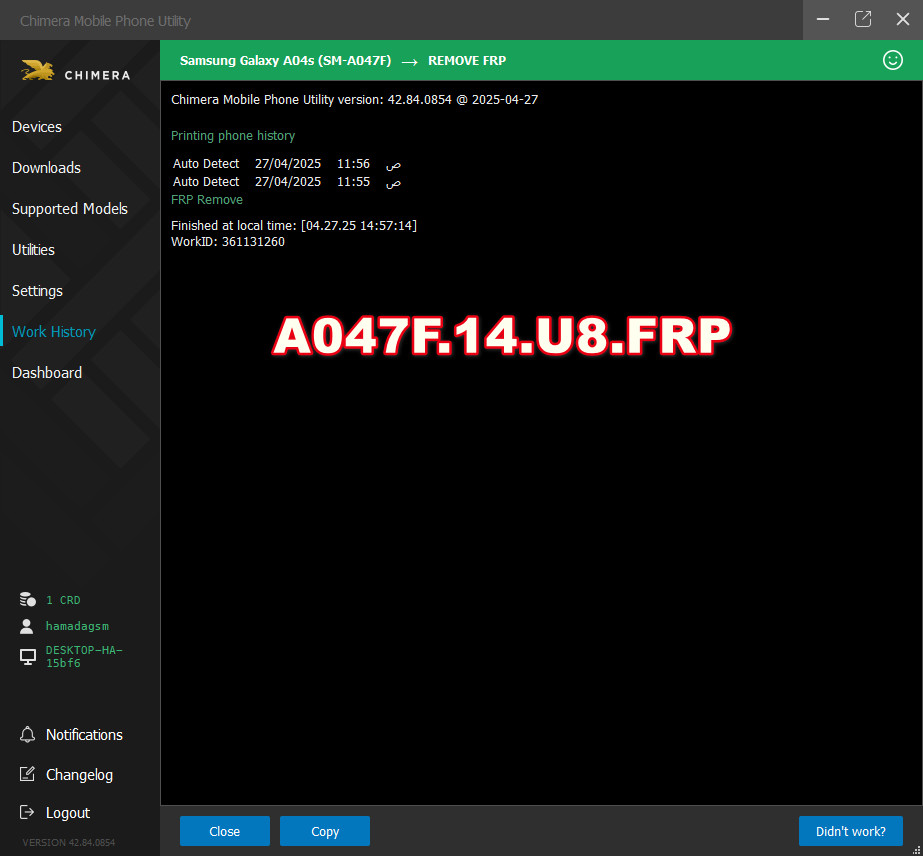The width and height of the screenshot is (923, 856).
Task: Click the Logout label
Action: coord(68,813)
